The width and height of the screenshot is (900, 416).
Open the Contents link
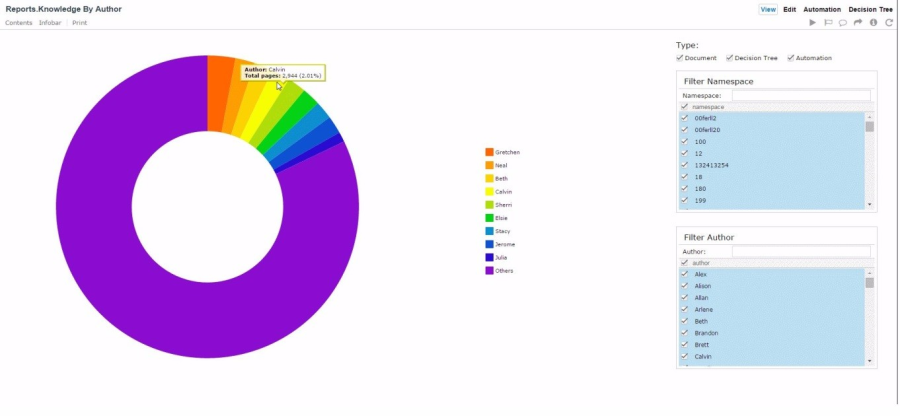(19, 22)
